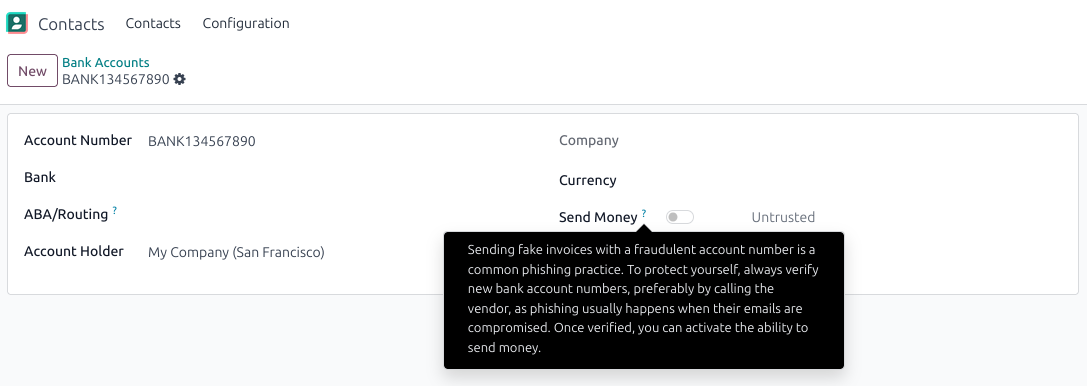Enable the Send Money toggle switch
The height and width of the screenshot is (386, 1087).
[x=679, y=218]
